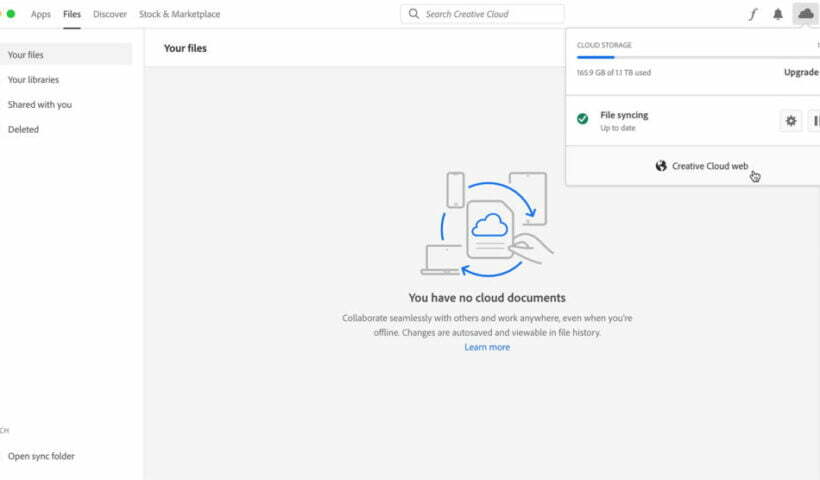Image resolution: width=820 pixels, height=480 pixels.
Task: Click the cloud storage usage bar
Action: click(x=698, y=57)
